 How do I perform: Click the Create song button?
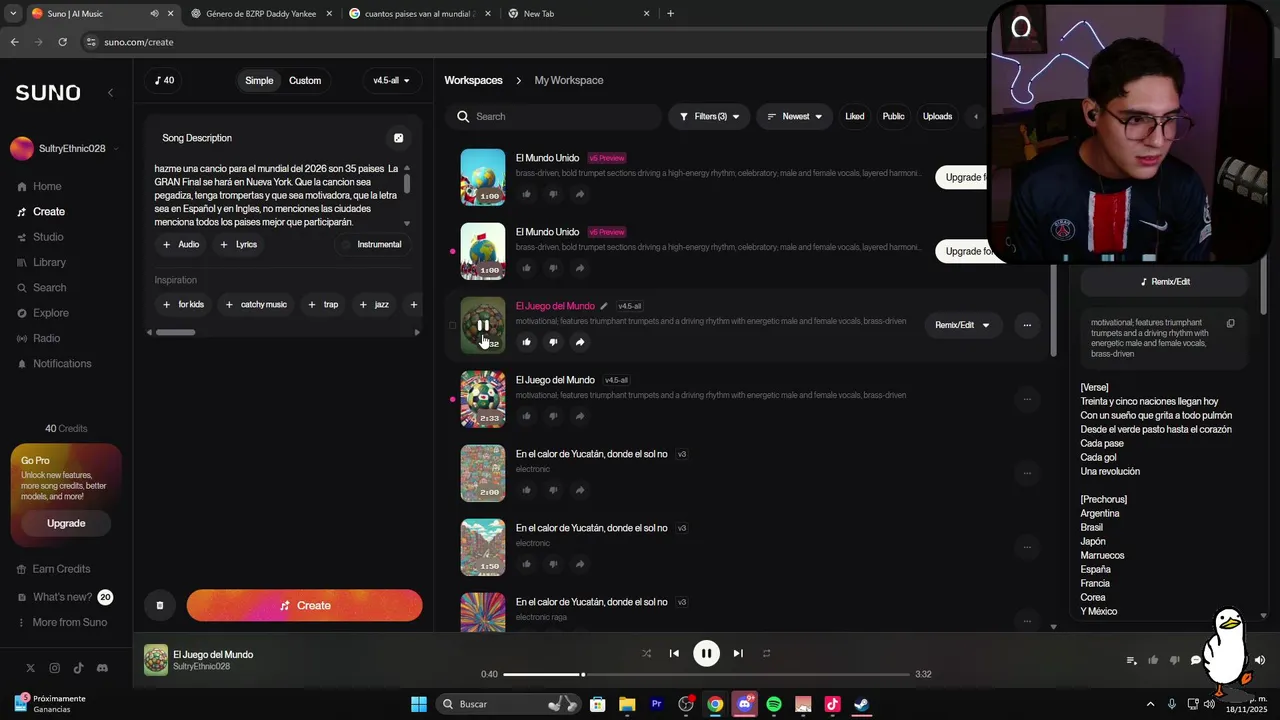click(304, 605)
